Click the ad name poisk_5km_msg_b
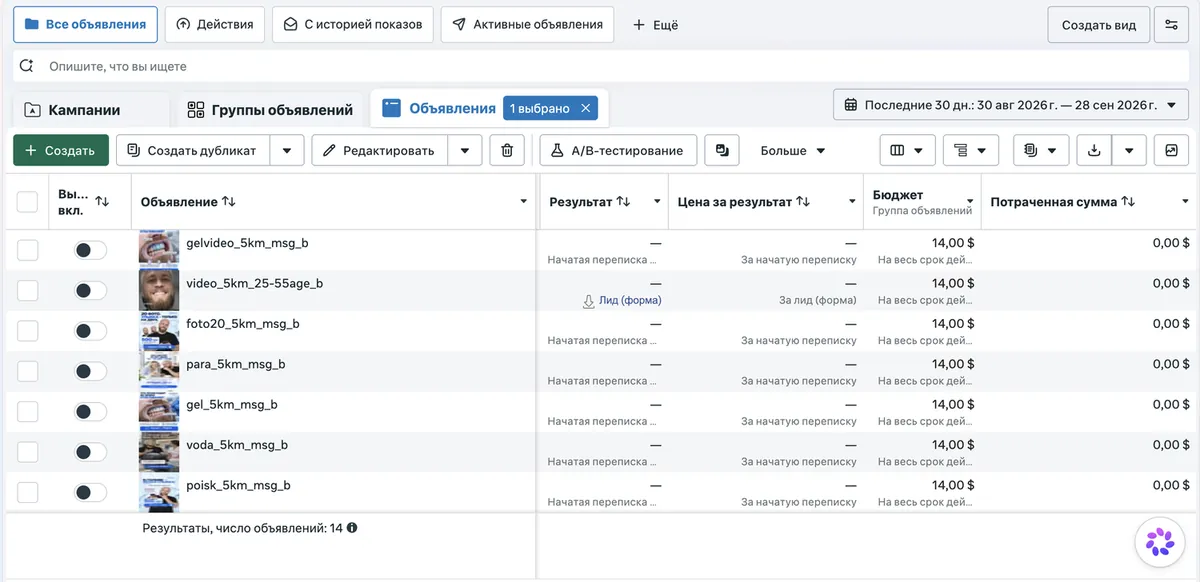This screenshot has width=1200, height=582. (238, 485)
